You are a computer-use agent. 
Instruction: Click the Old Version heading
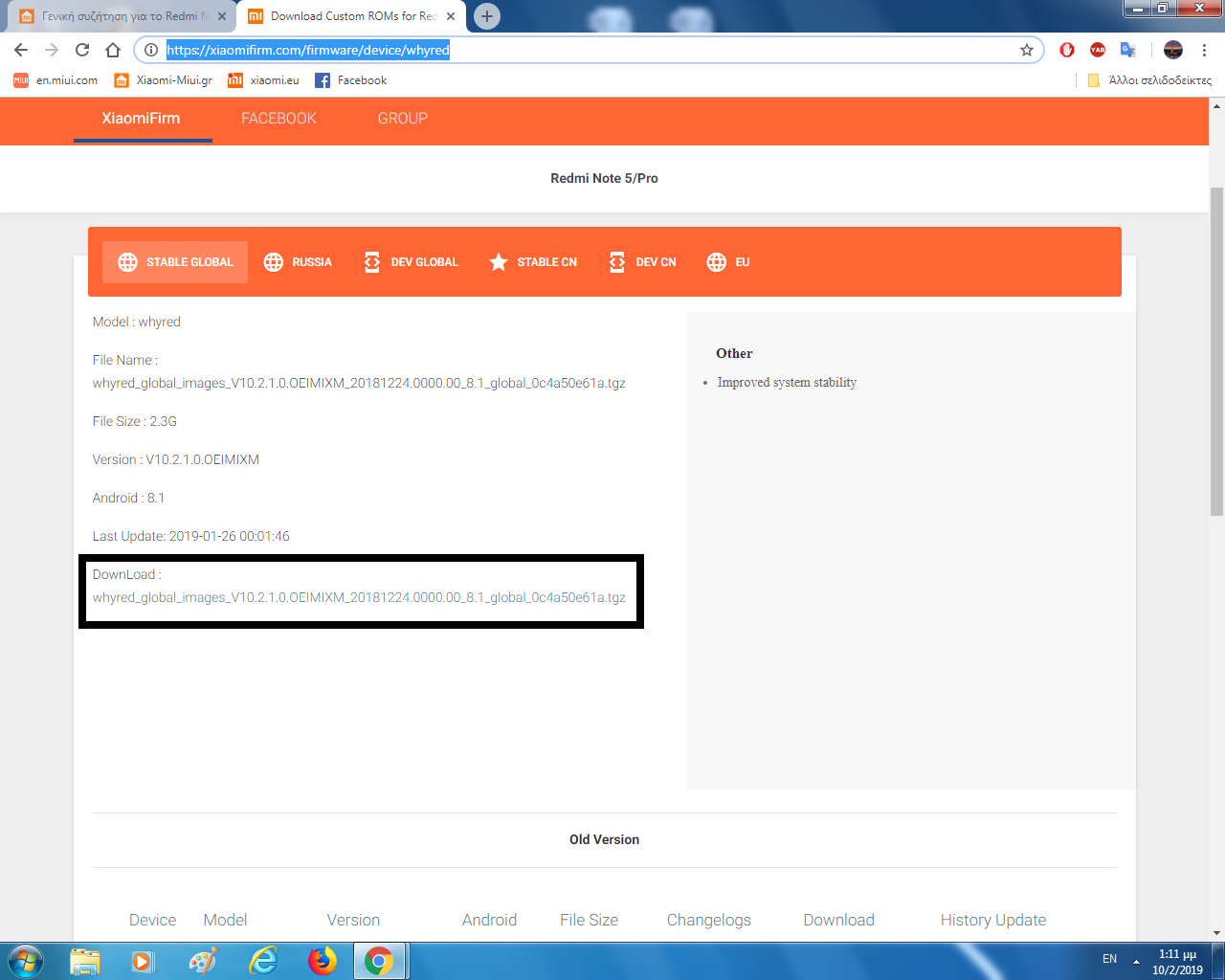click(604, 839)
